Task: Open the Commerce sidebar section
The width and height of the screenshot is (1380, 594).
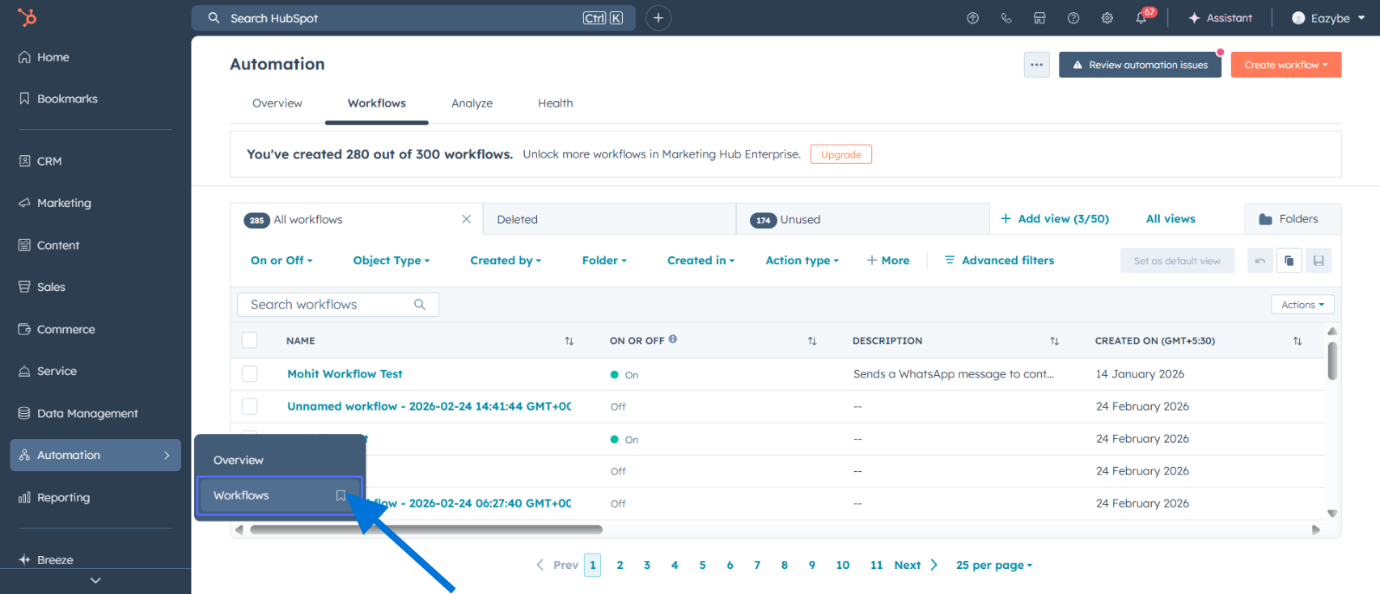Action: [x=57, y=329]
